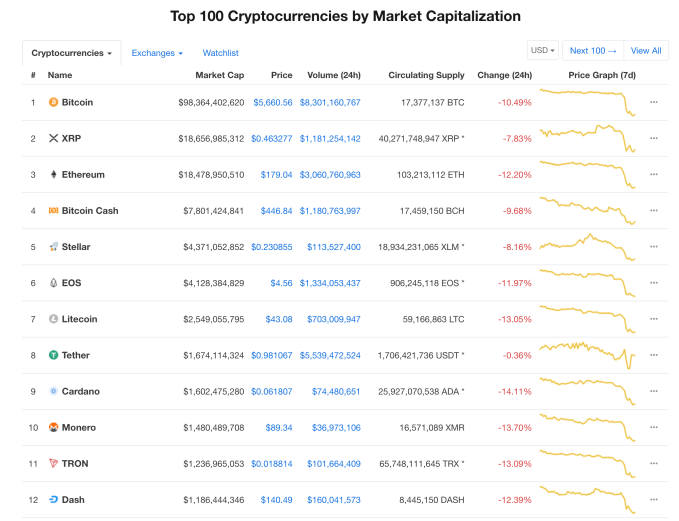
Task: Click the Ethereum price $179.04 link
Action: 276,174
